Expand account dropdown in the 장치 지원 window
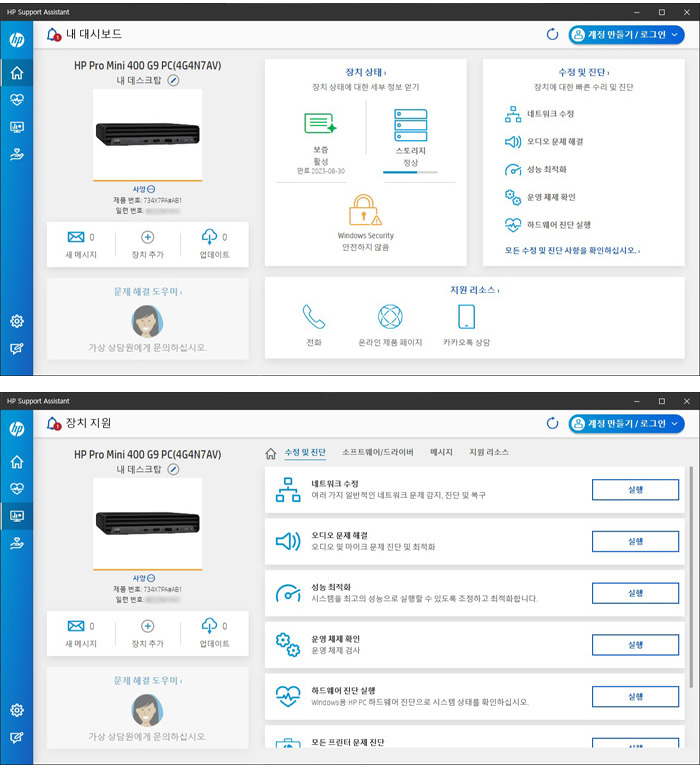The height and width of the screenshot is (769, 700). coord(674,424)
